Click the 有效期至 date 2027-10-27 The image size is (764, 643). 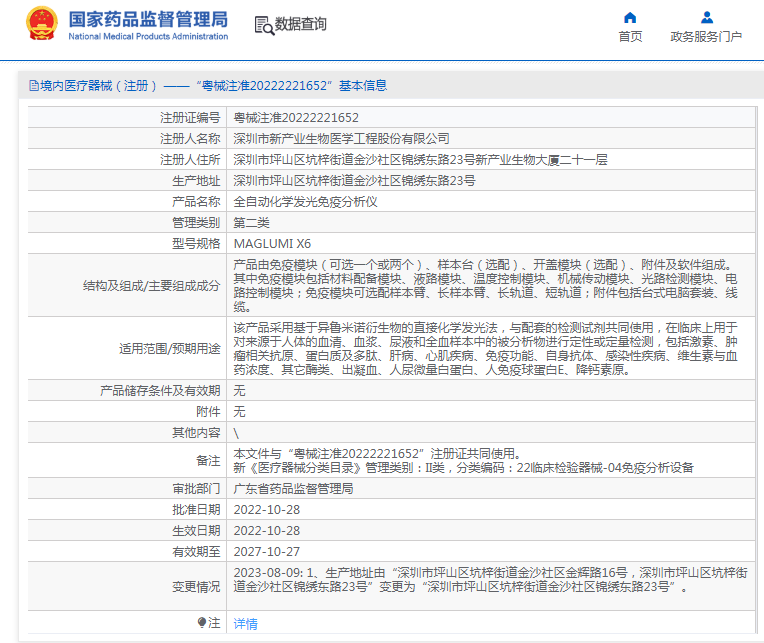tap(266, 551)
